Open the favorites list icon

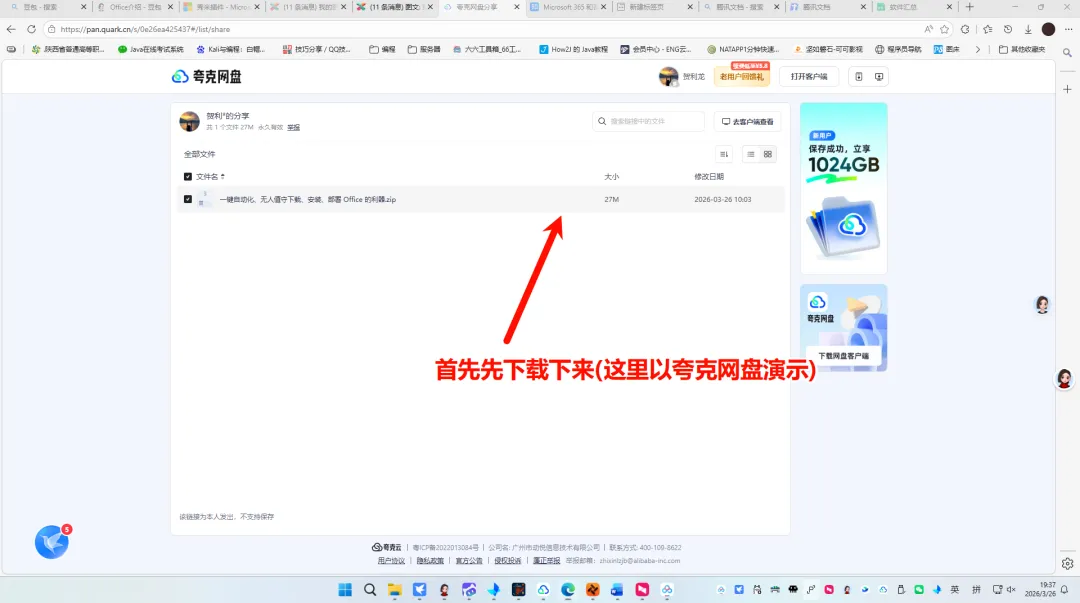point(988,29)
